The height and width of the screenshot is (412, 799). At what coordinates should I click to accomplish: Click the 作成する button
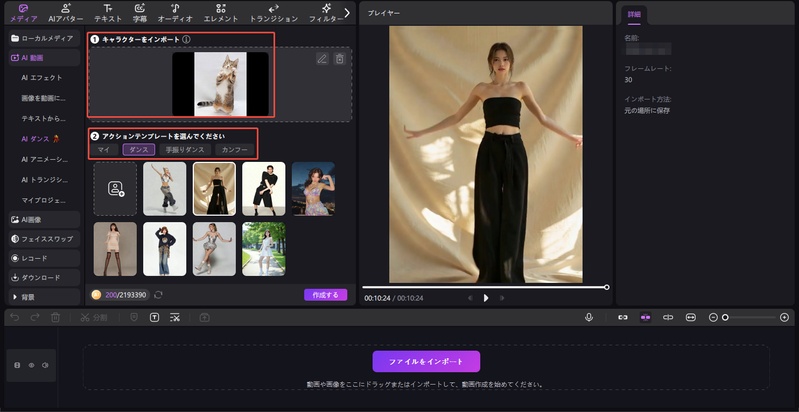[x=326, y=295]
